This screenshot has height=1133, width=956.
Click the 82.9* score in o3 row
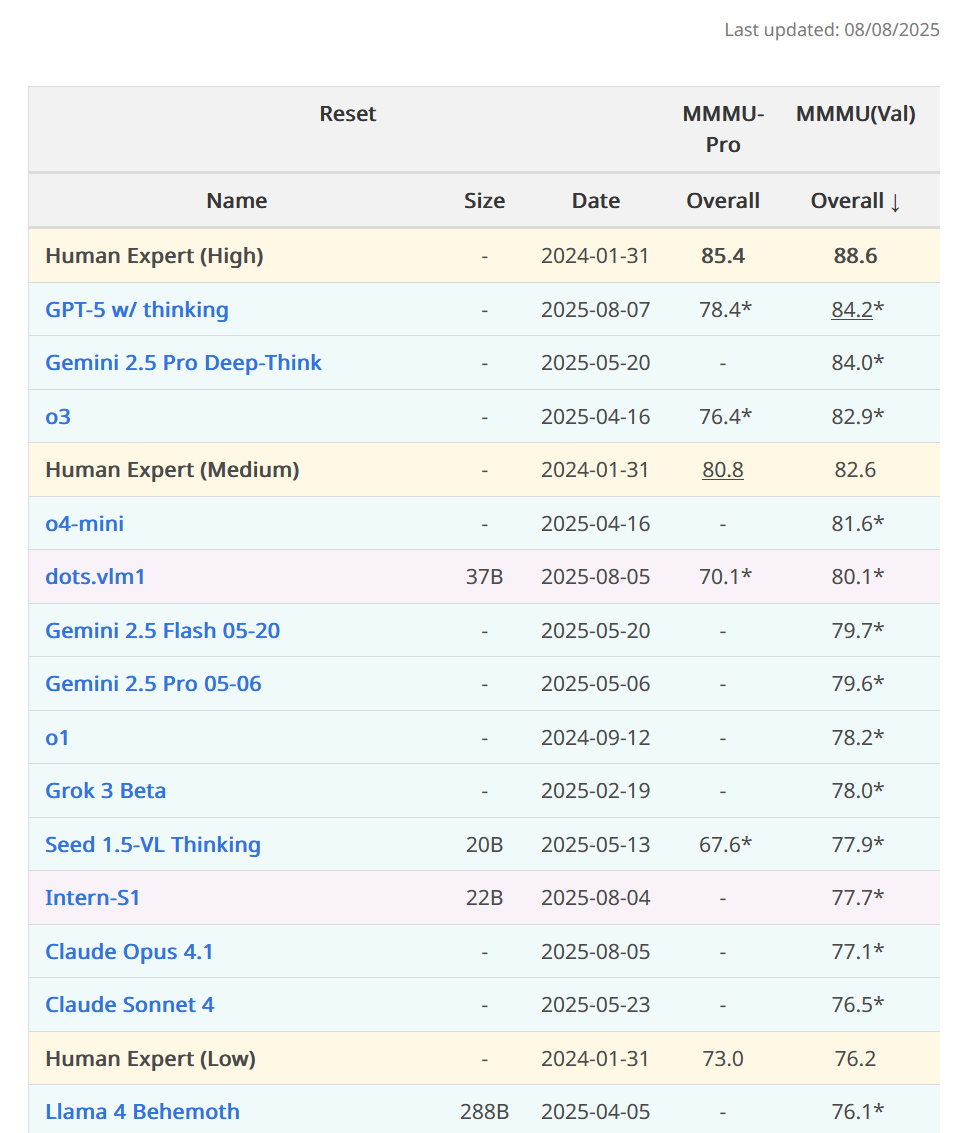click(857, 417)
